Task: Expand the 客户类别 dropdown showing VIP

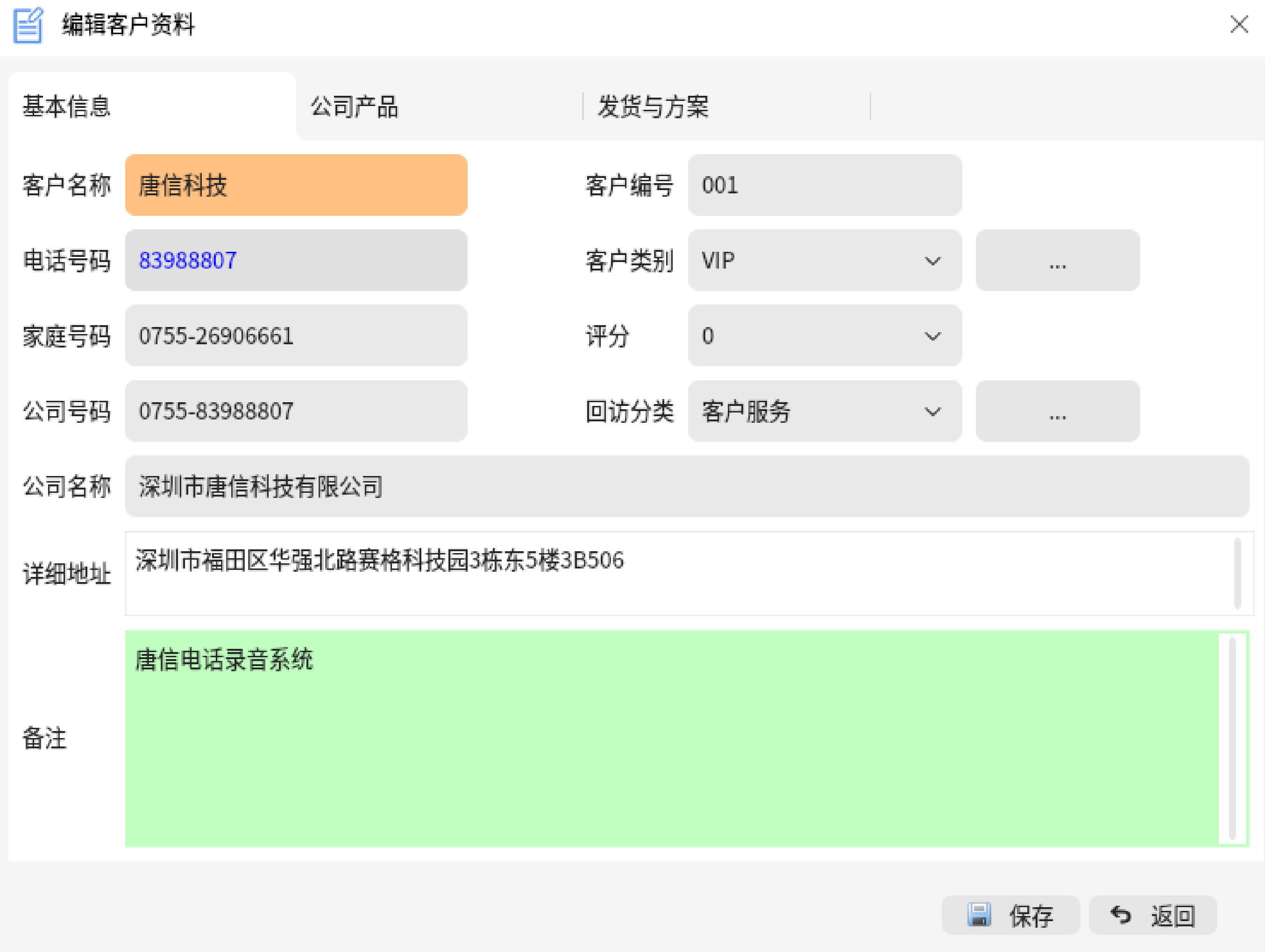Action: [824, 261]
